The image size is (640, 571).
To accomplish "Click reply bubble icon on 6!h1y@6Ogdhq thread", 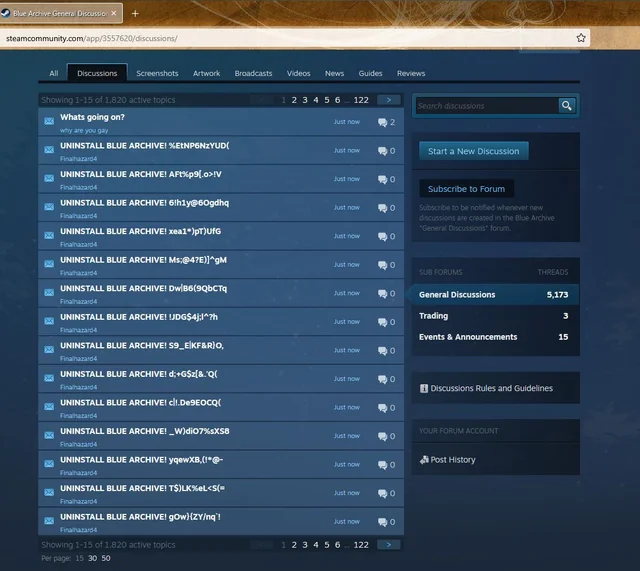I will coord(382,208).
